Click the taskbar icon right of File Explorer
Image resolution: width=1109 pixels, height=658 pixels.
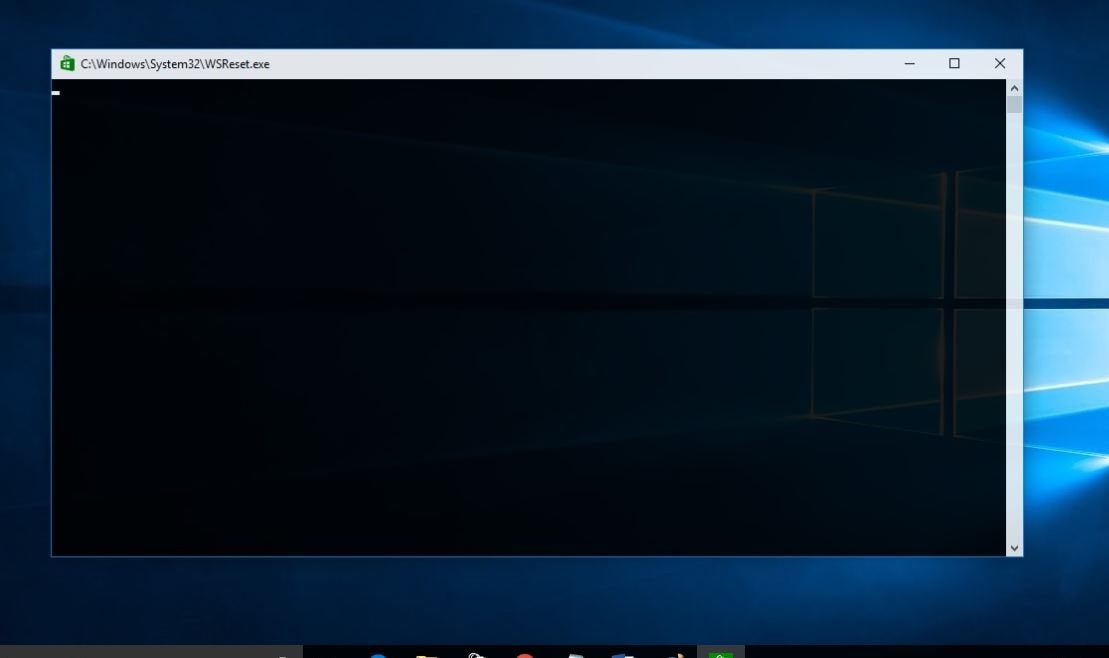click(476, 654)
